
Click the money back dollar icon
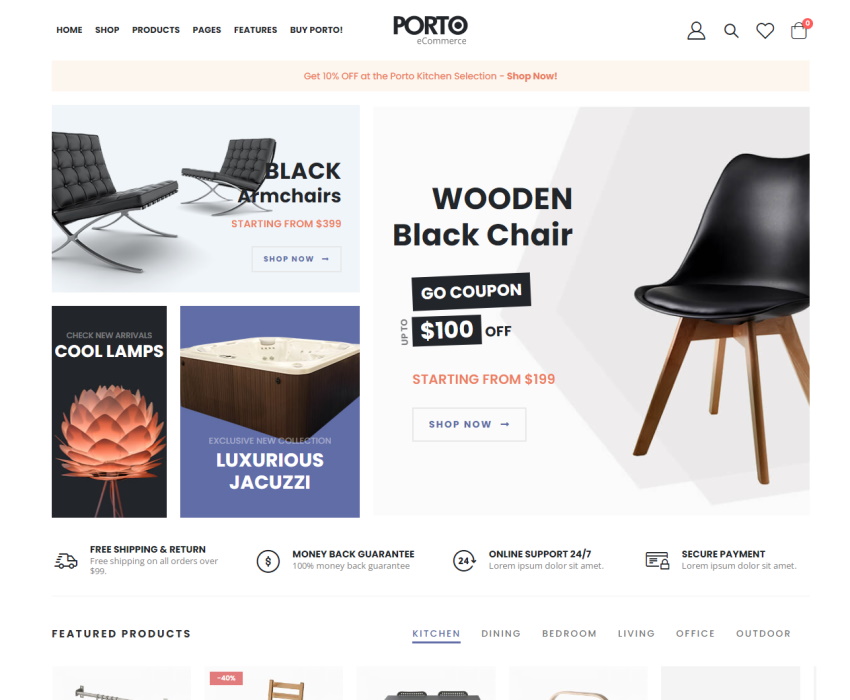[x=268, y=561]
